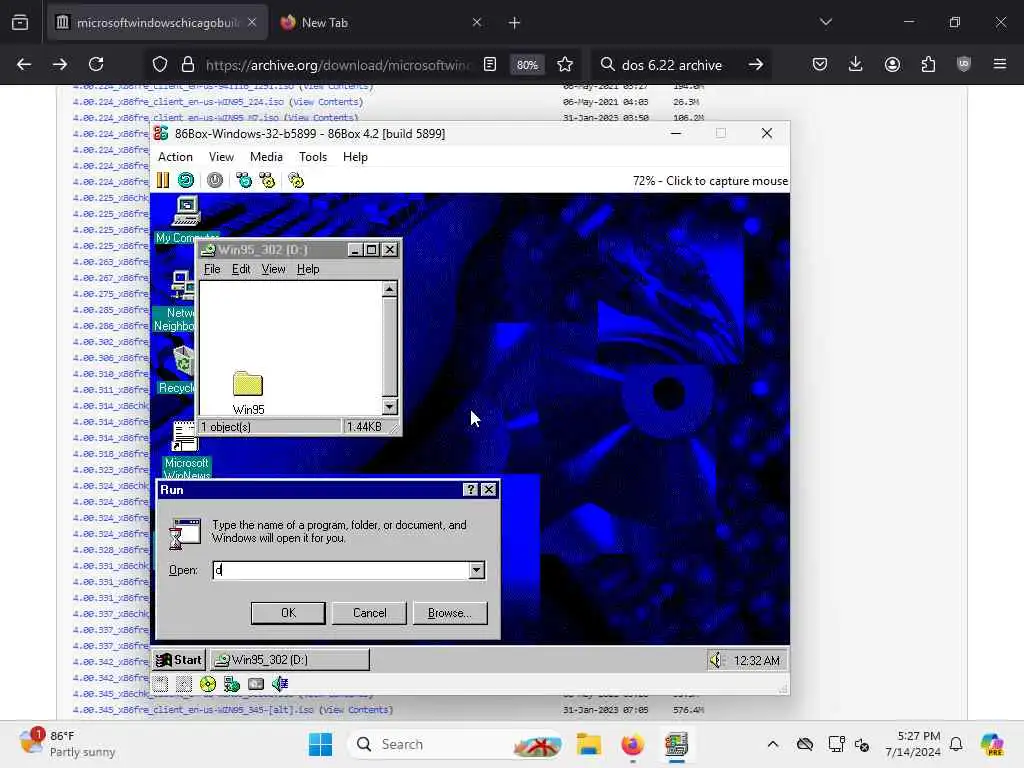Show hidden icons in Windows tray
Screen dimensions: 1024x768
tap(773, 744)
